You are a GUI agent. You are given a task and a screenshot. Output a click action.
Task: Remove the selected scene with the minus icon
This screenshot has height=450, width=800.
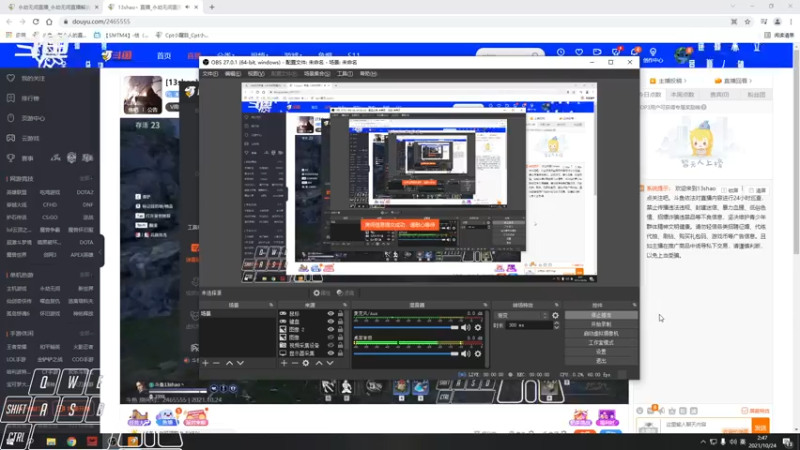point(216,363)
